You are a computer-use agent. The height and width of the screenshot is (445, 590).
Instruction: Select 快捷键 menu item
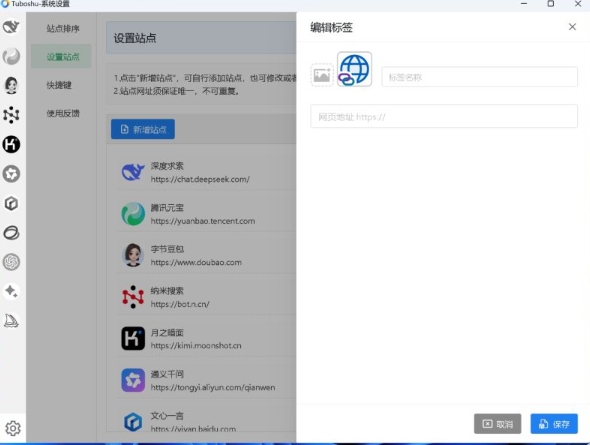59,85
